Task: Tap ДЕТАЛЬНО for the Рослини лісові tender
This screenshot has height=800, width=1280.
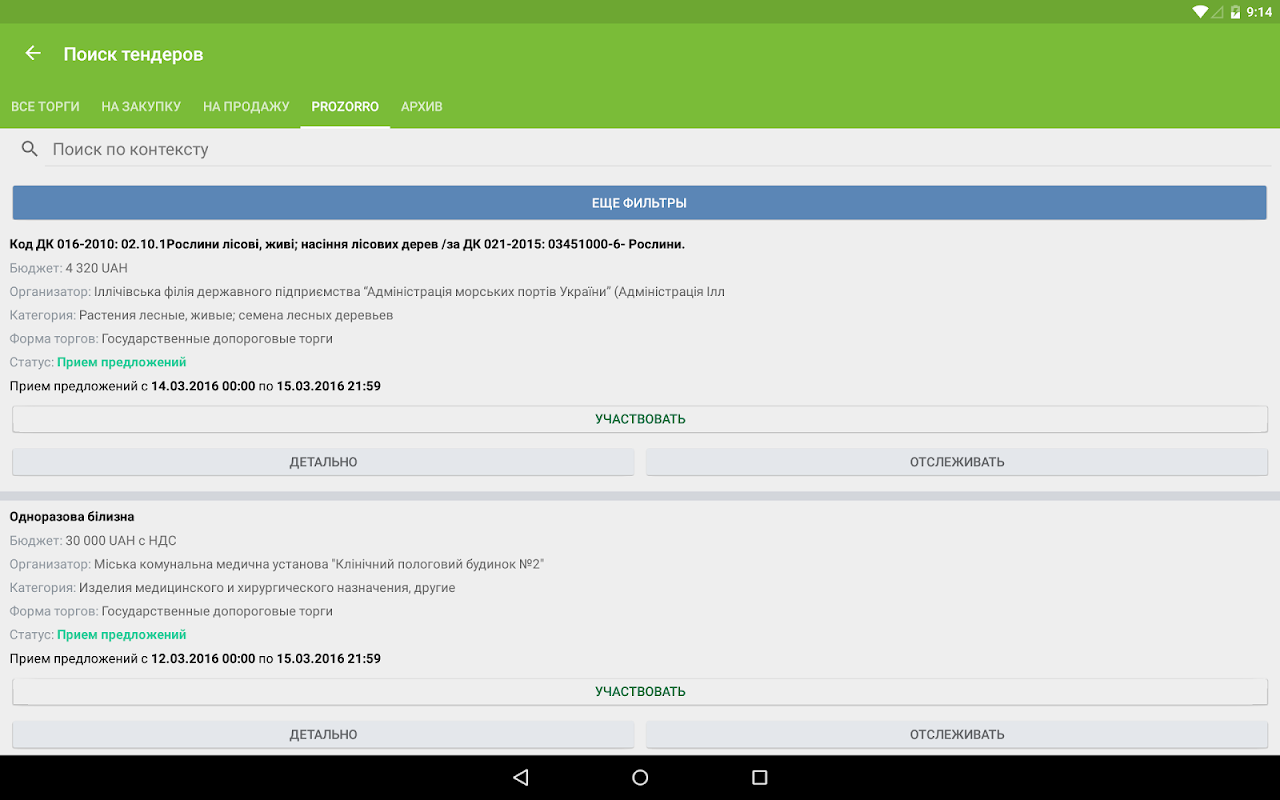Action: [323, 462]
